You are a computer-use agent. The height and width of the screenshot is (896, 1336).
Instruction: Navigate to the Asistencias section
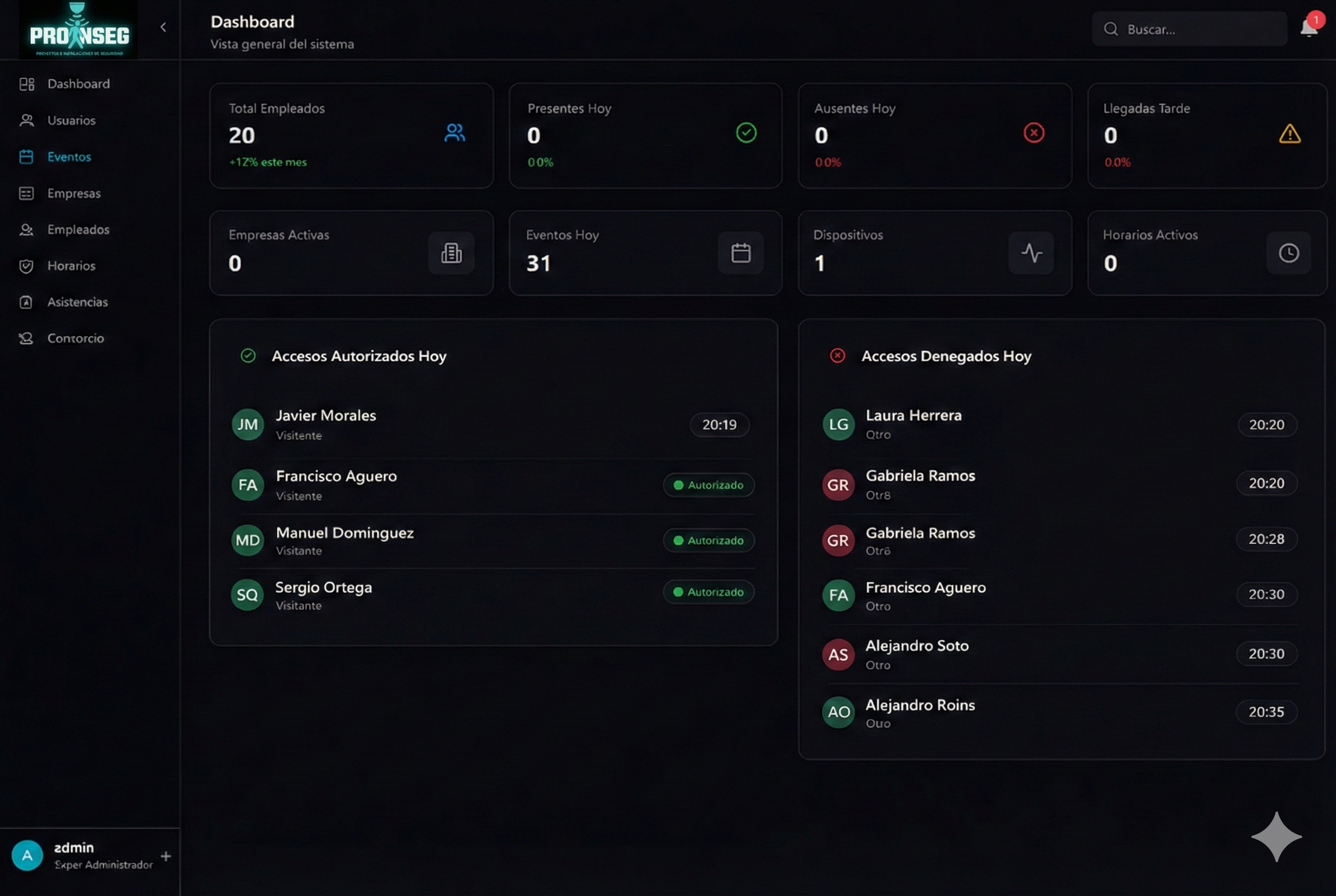[78, 302]
